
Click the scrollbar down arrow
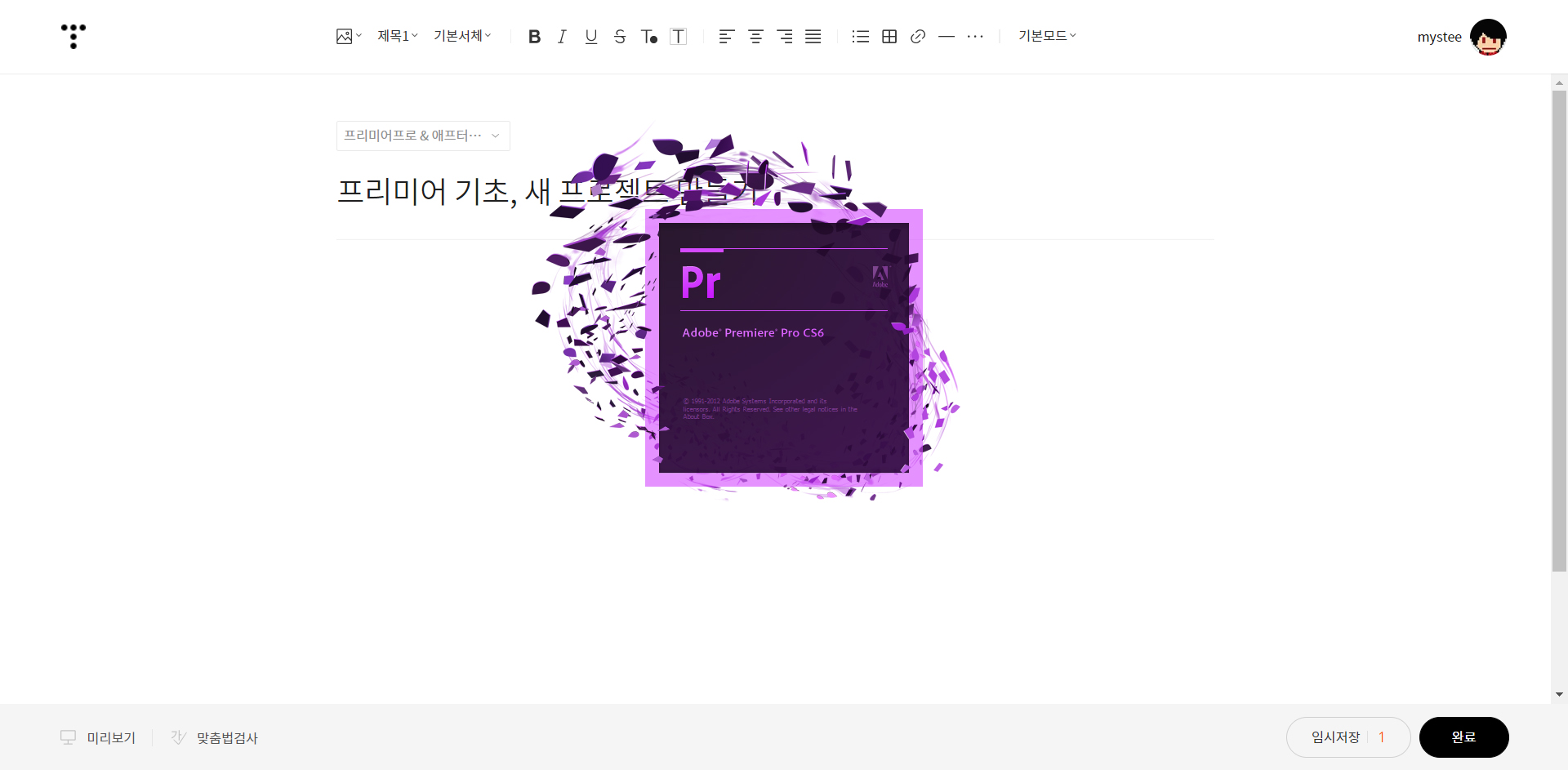click(x=1559, y=695)
